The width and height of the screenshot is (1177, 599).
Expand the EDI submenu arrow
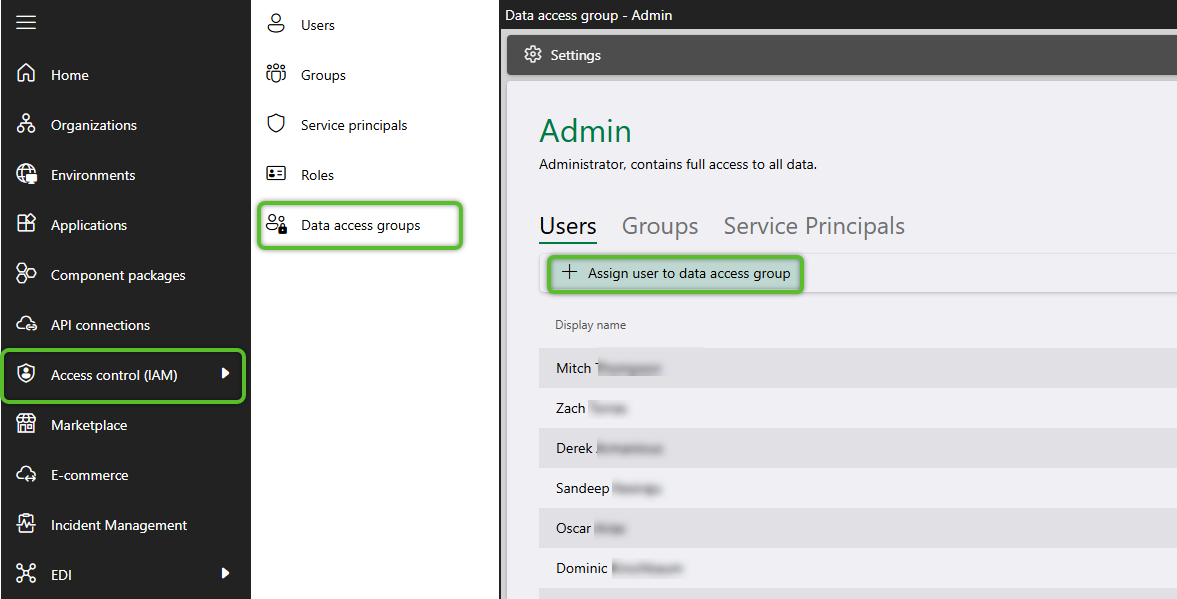(225, 574)
